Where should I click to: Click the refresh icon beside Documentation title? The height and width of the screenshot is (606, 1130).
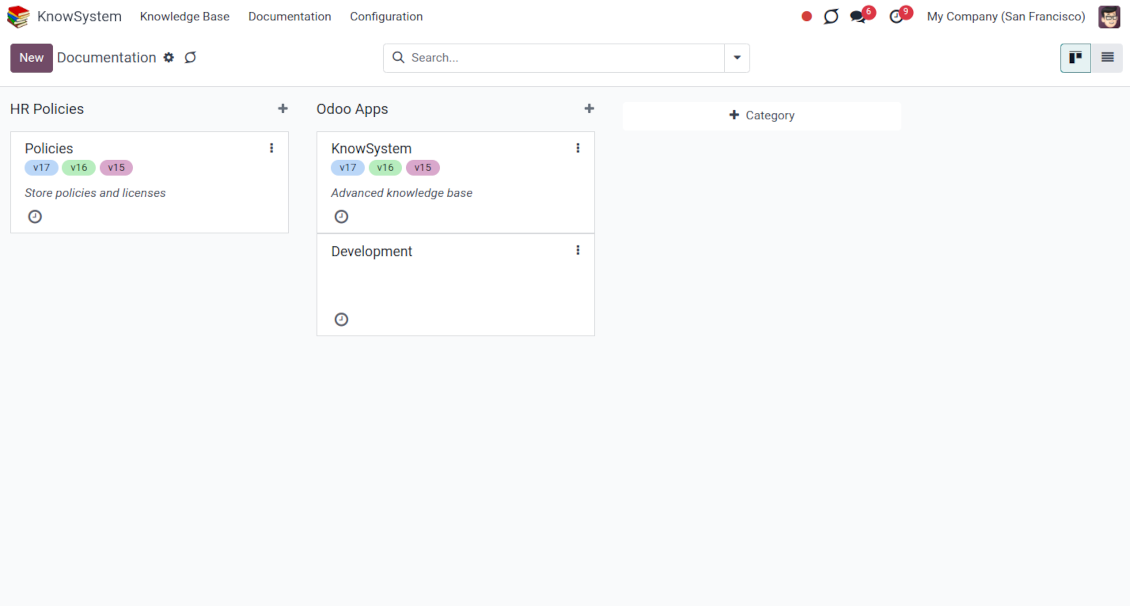pyautogui.click(x=190, y=58)
